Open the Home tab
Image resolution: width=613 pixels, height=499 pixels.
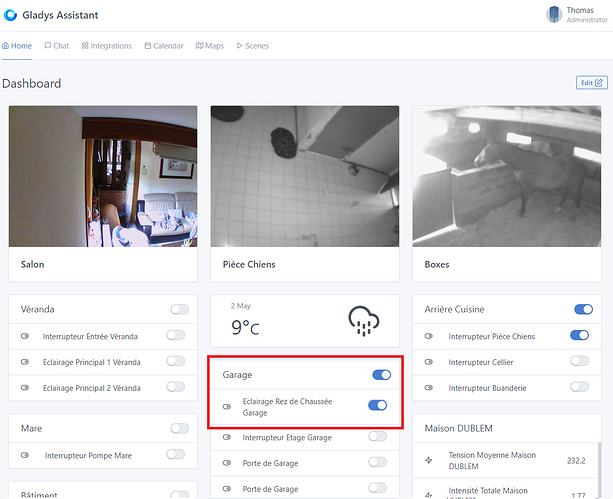[17, 46]
